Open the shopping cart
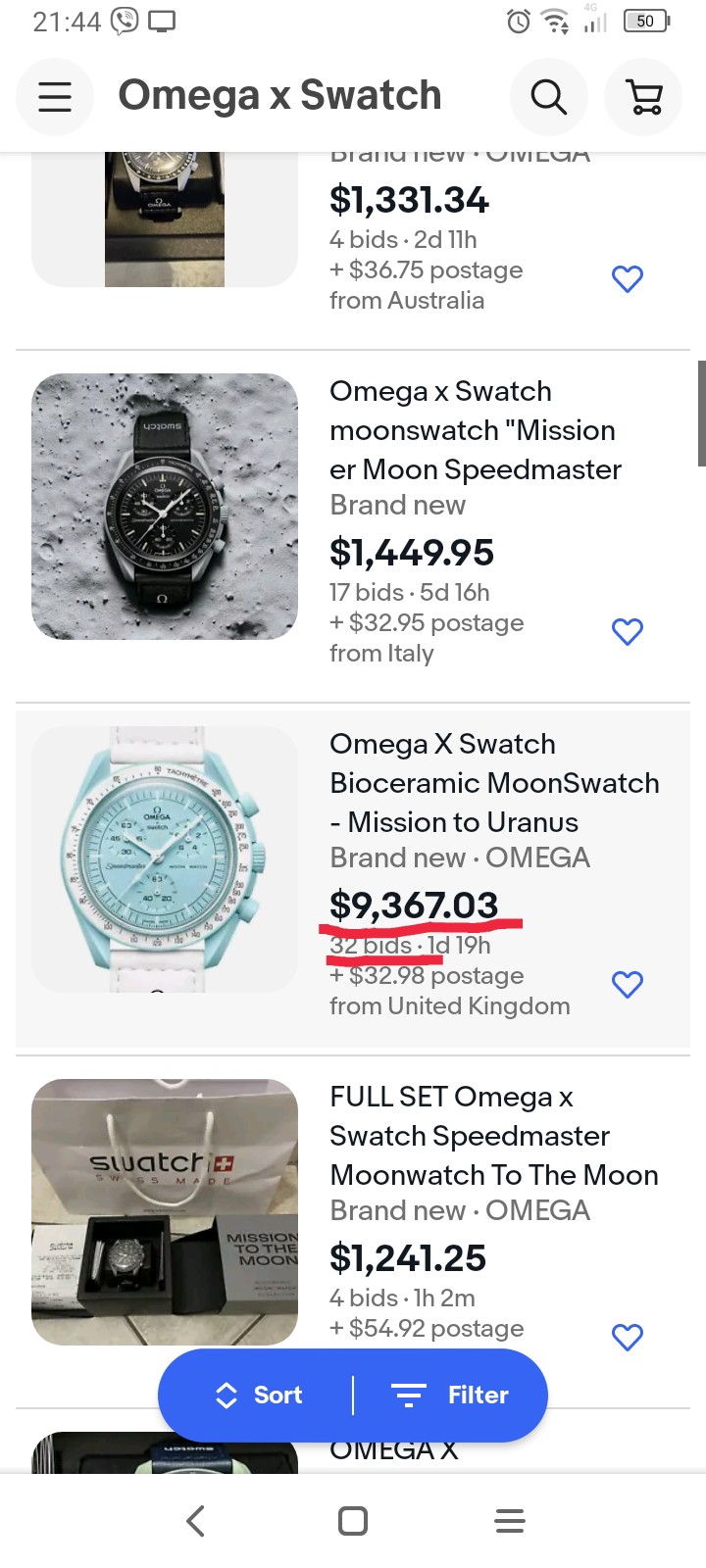The width and height of the screenshot is (706, 1568). [643, 96]
